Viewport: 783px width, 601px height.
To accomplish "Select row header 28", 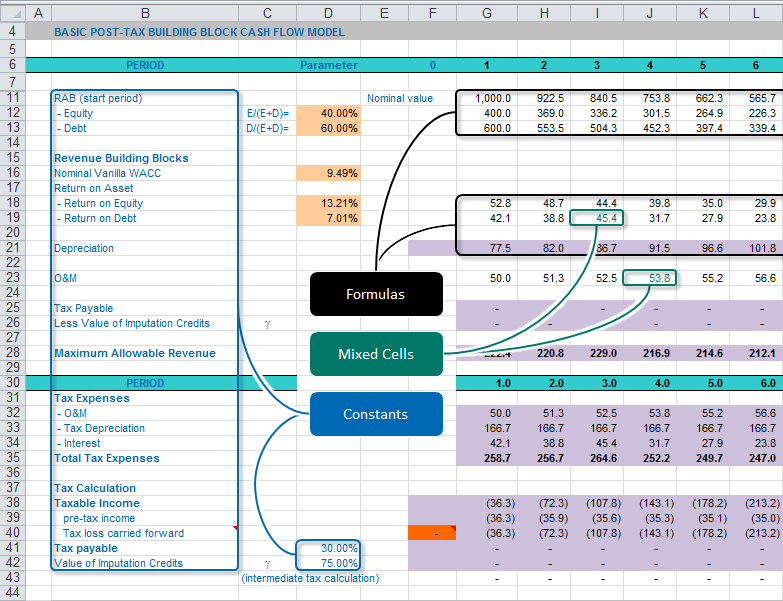I will pos(12,353).
